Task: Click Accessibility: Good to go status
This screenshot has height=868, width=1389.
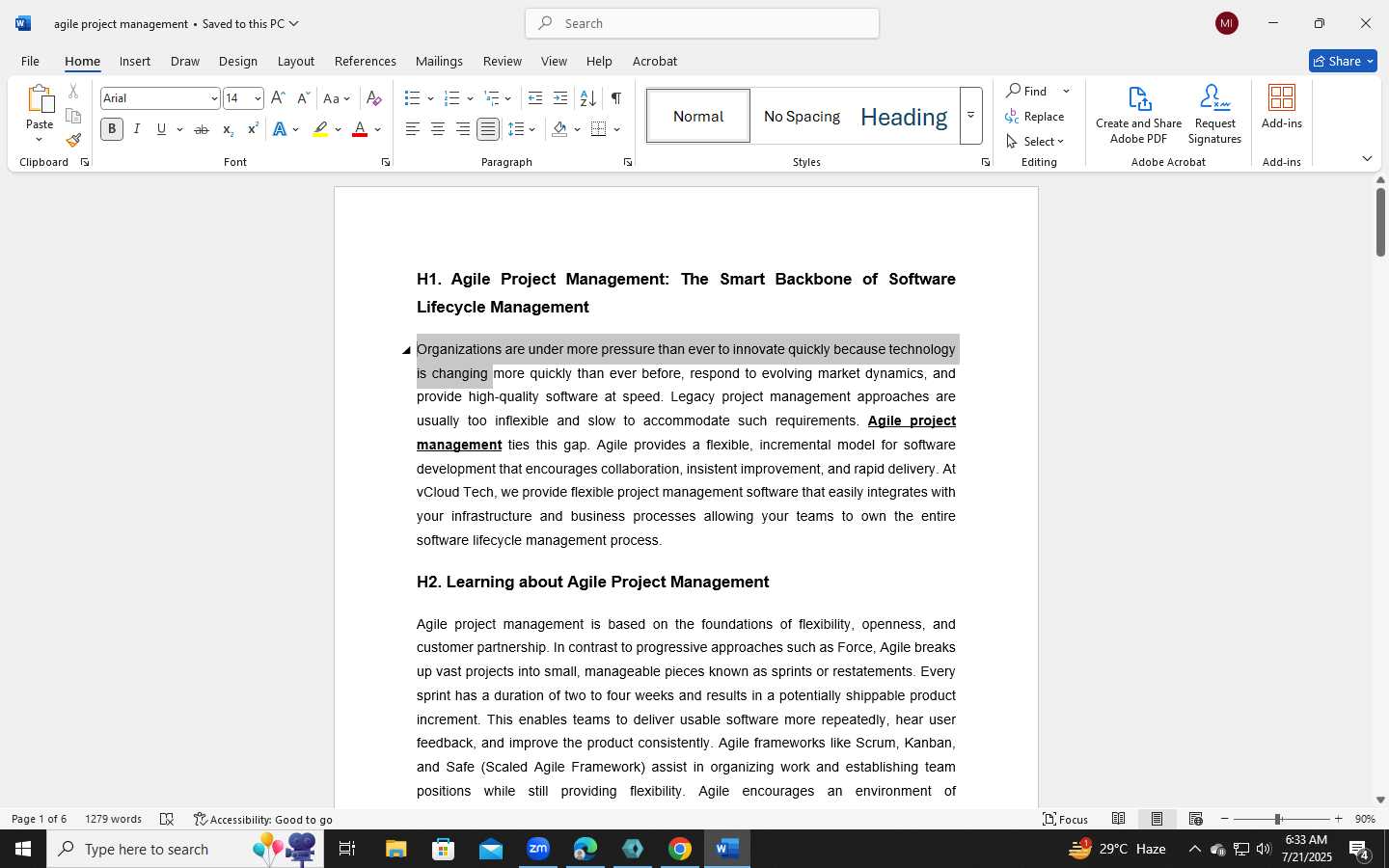Action: pos(262,819)
